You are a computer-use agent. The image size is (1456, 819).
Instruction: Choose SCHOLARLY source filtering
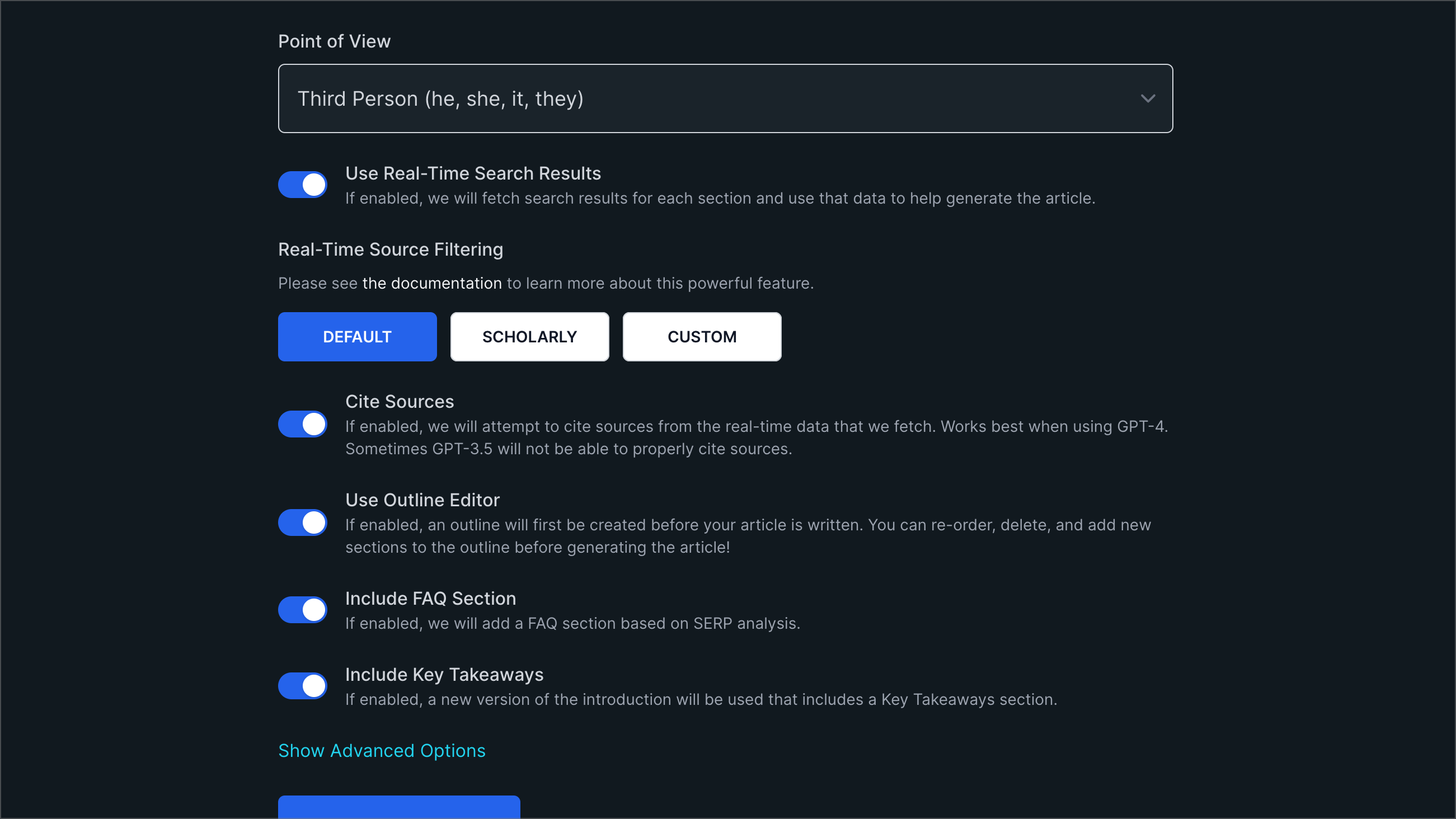pos(529,337)
